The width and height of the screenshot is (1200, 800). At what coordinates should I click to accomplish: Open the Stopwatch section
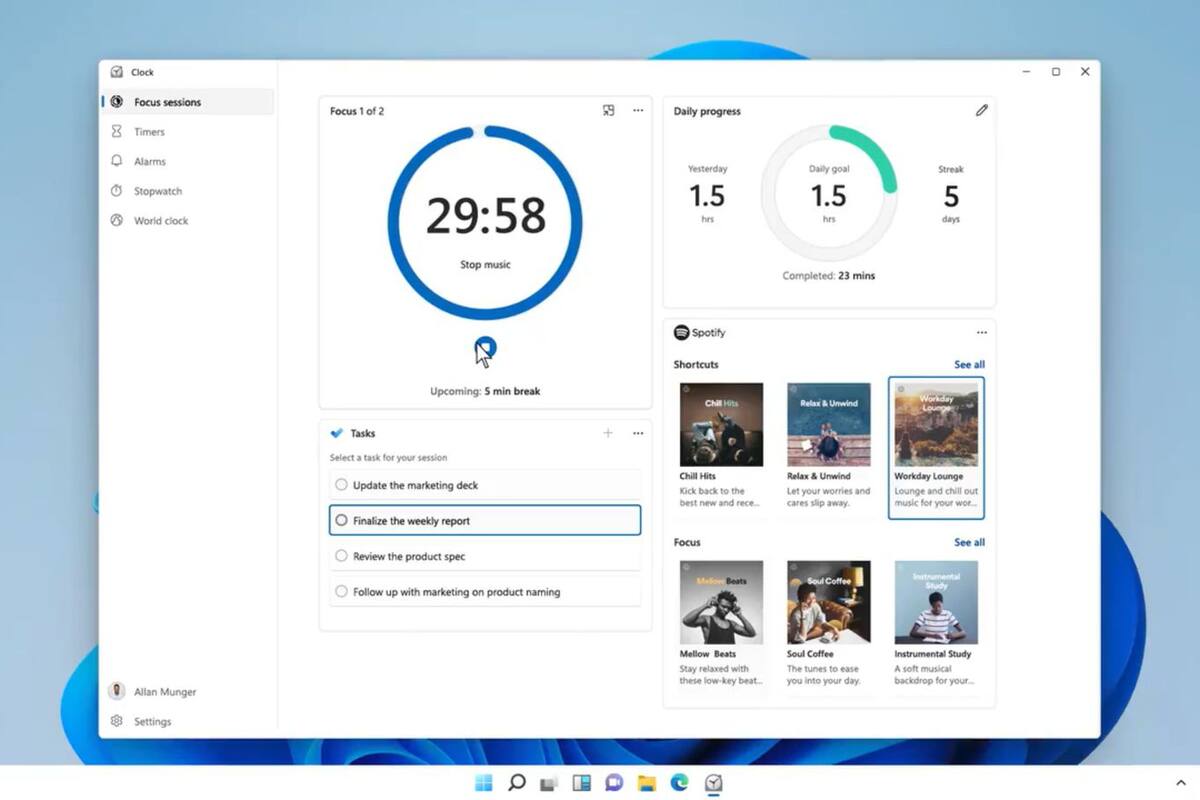click(160, 191)
